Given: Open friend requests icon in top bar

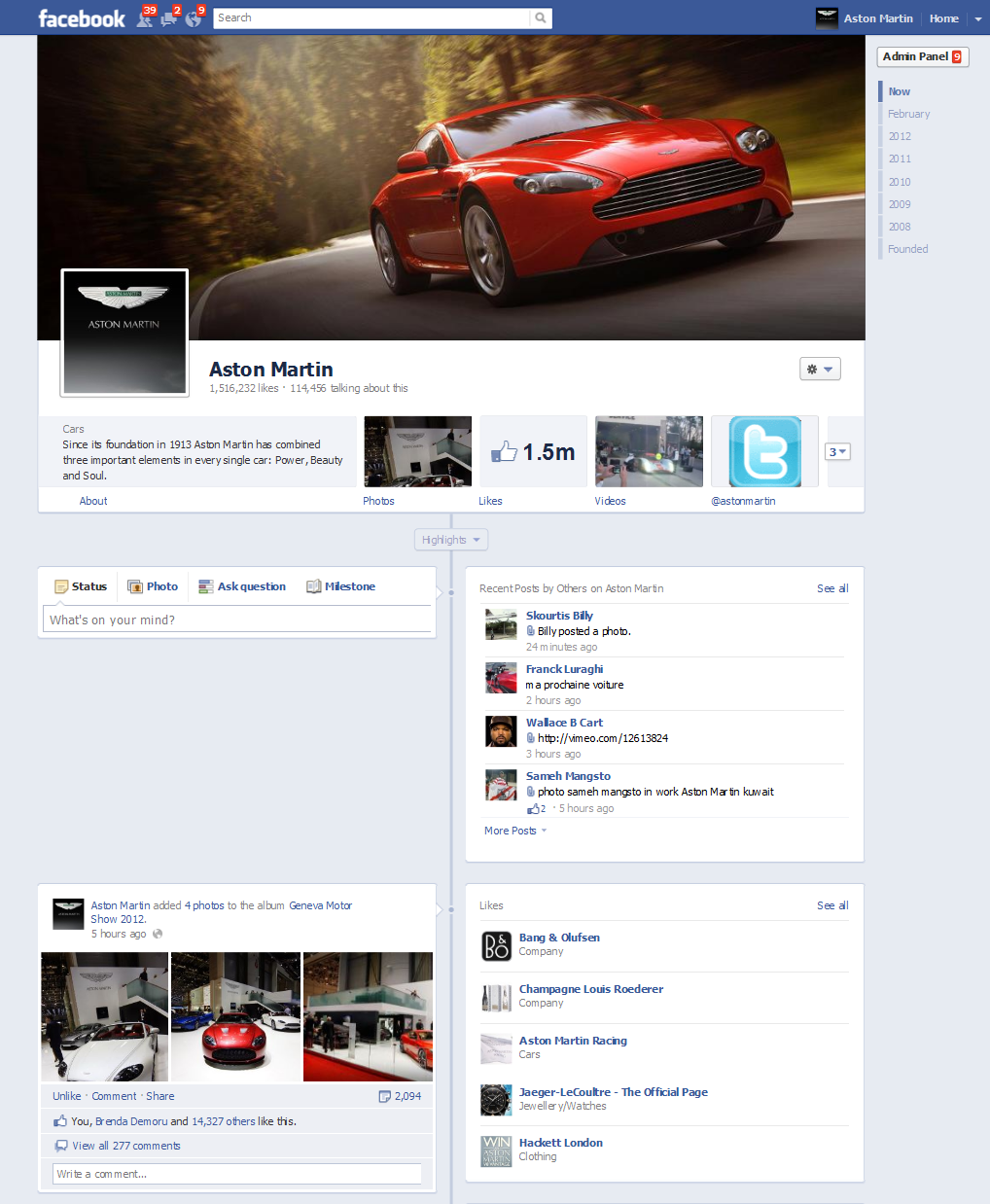Looking at the screenshot, I should 145,18.
